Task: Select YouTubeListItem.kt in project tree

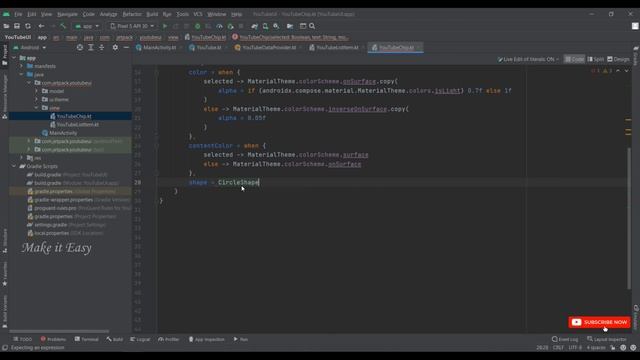Action: pos(78,124)
